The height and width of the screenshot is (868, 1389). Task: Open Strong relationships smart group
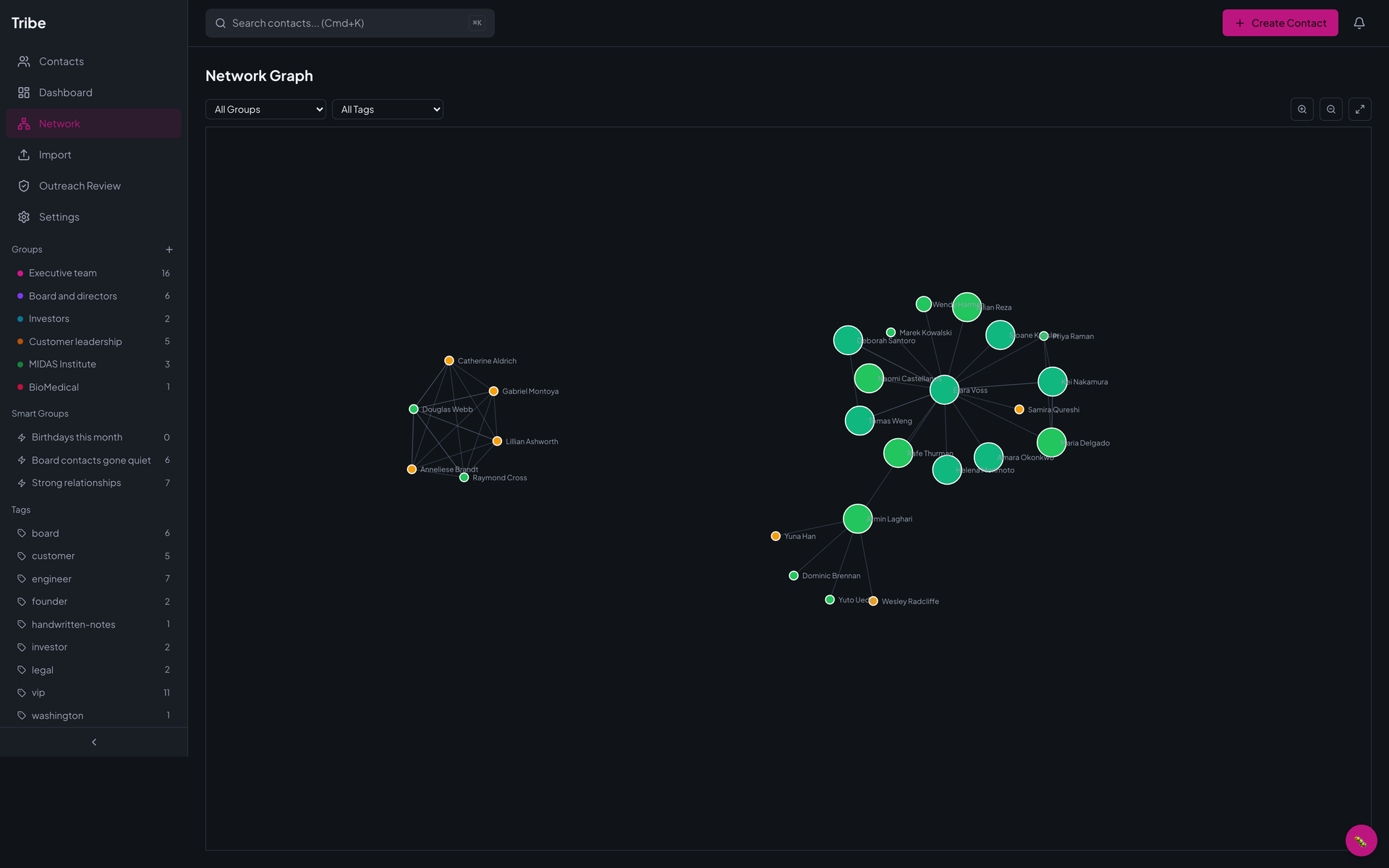click(x=94, y=483)
